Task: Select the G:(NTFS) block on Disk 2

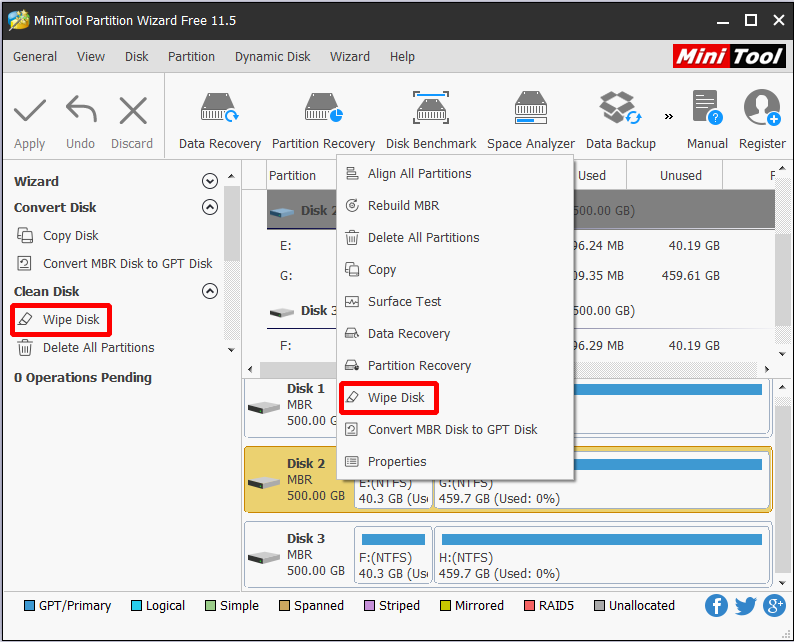Action: [x=602, y=479]
